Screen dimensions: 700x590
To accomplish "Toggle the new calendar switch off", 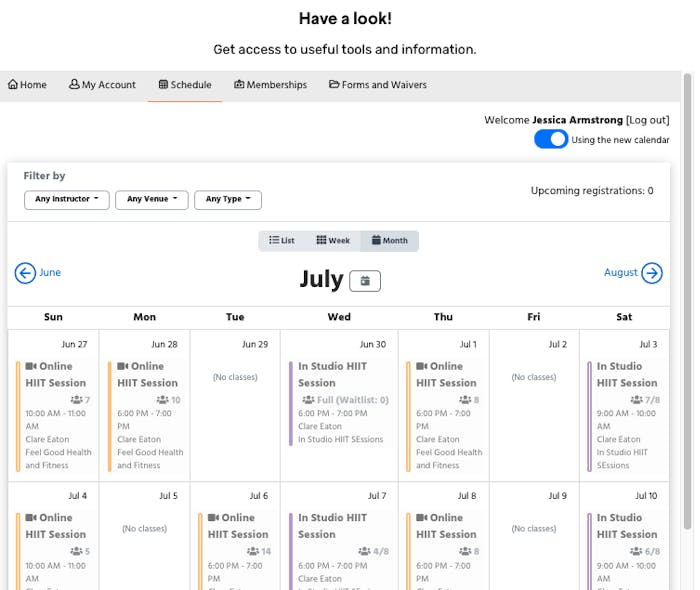I will click(x=551, y=139).
